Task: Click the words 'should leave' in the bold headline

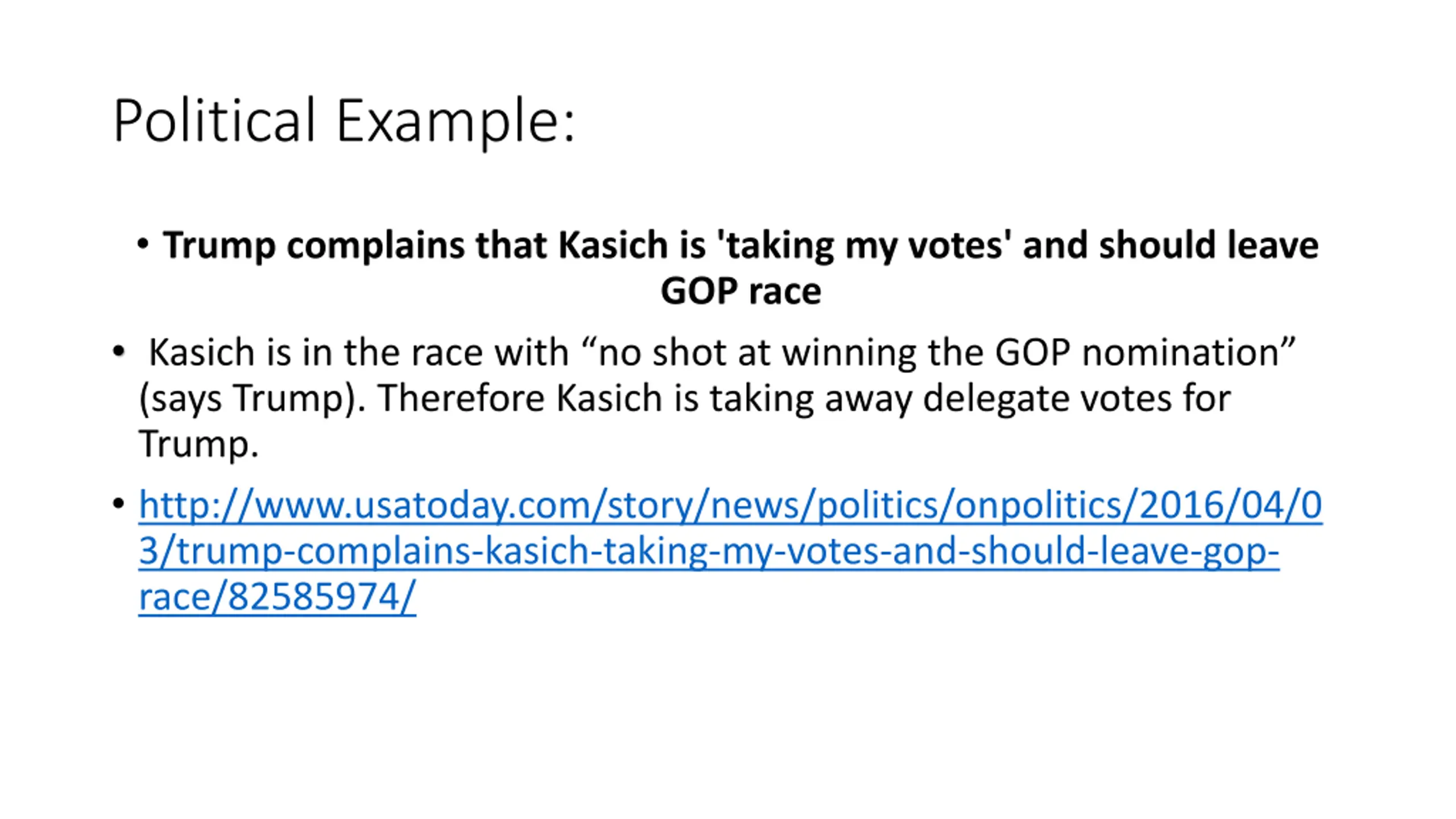Action: point(1209,245)
